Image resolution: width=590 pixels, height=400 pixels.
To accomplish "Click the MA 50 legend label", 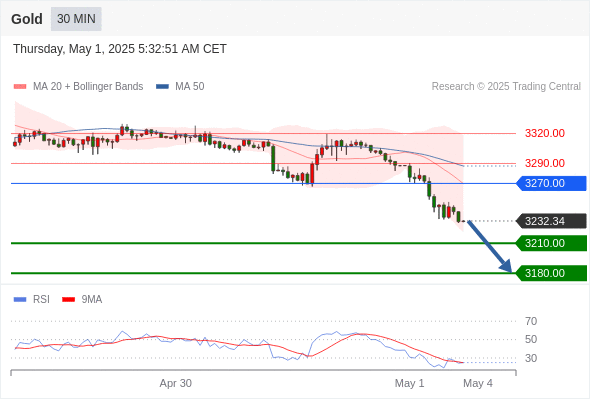I will point(190,87).
